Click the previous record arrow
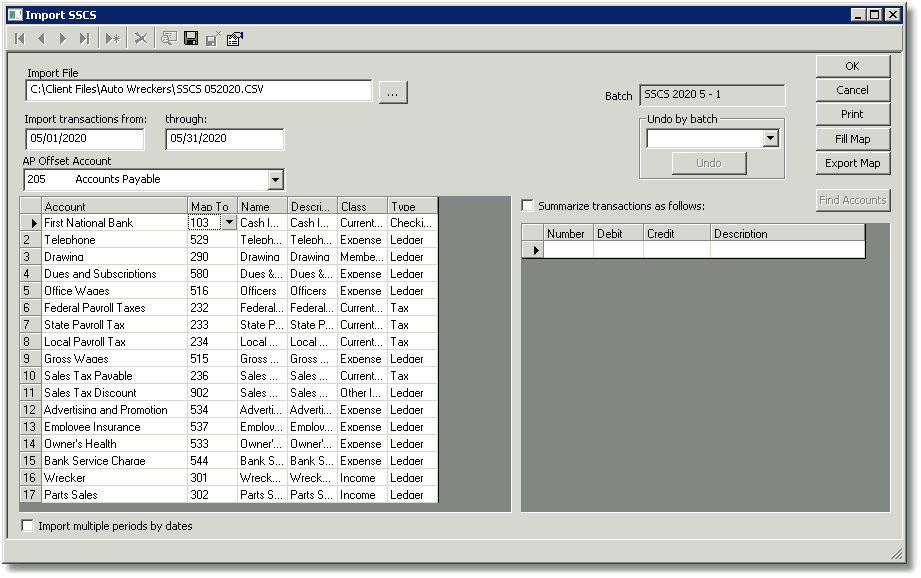The height and width of the screenshot is (578, 921). [41, 39]
